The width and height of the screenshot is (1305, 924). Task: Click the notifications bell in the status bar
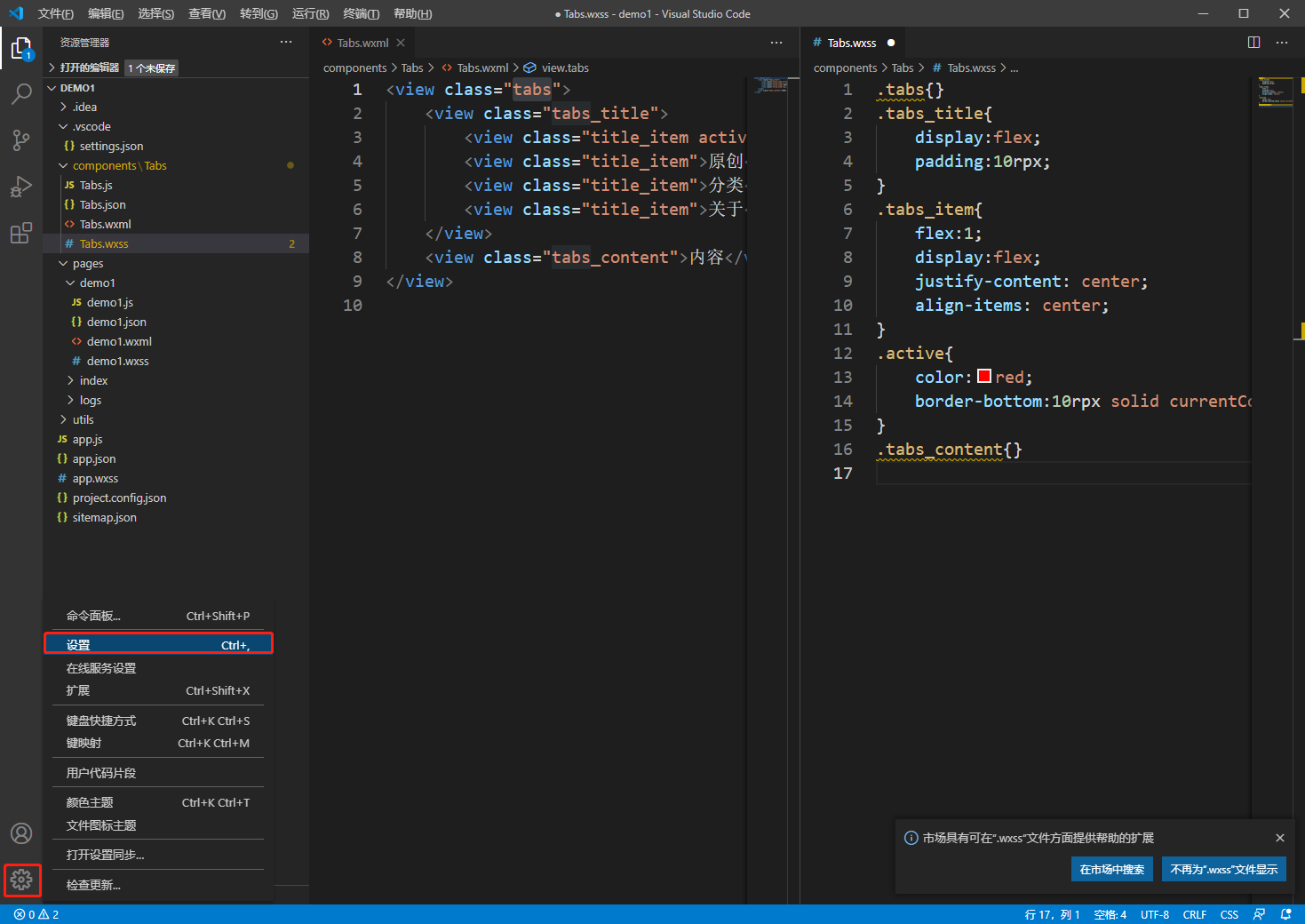(1285, 913)
